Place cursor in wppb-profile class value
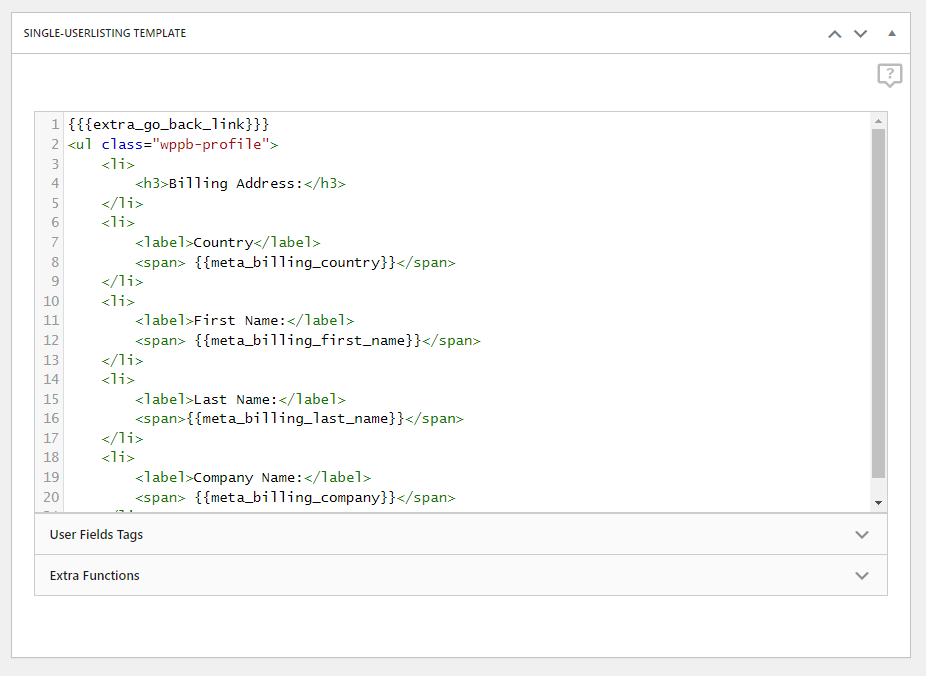The image size is (926, 676). (x=211, y=144)
